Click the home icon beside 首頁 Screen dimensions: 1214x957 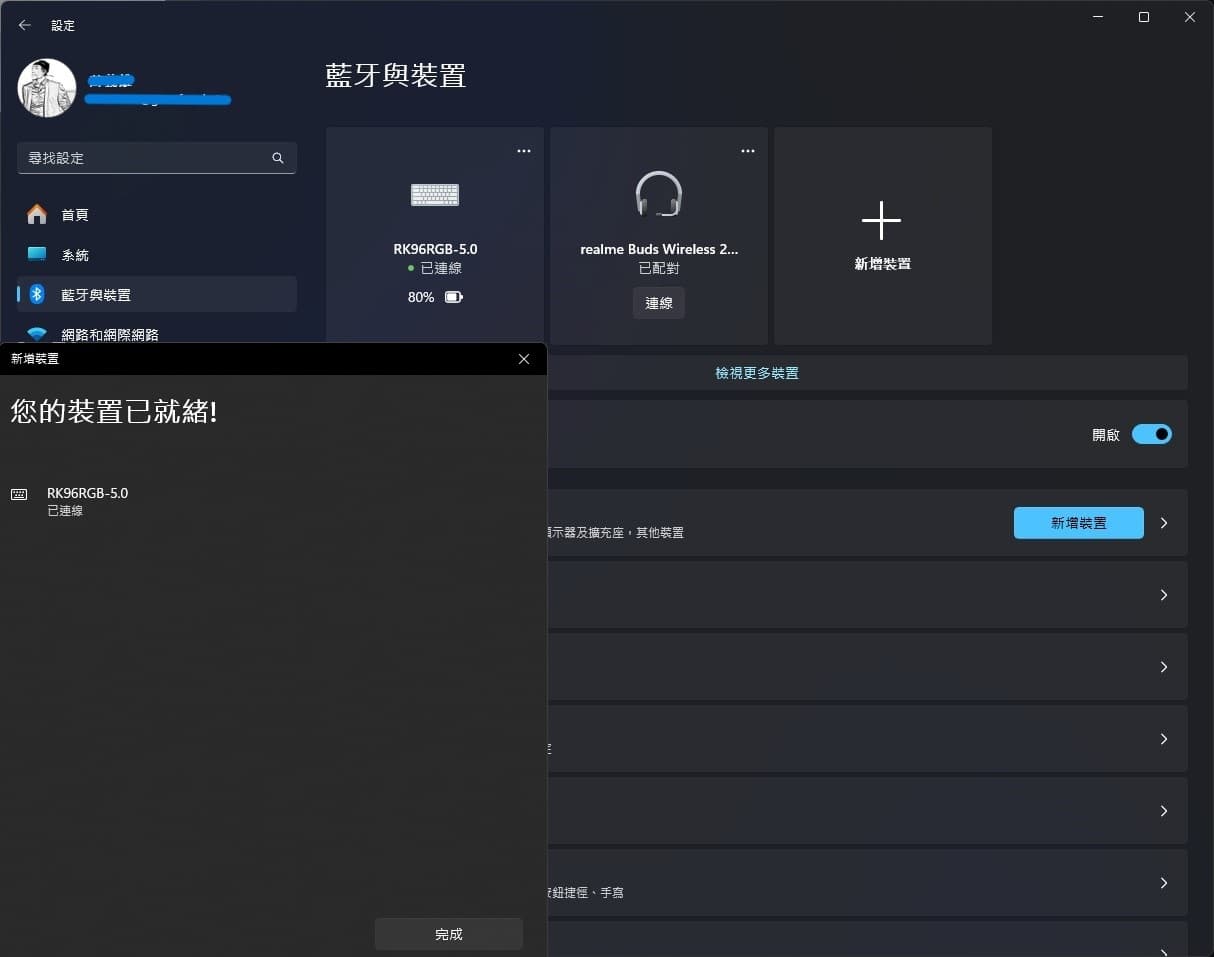[x=37, y=214]
